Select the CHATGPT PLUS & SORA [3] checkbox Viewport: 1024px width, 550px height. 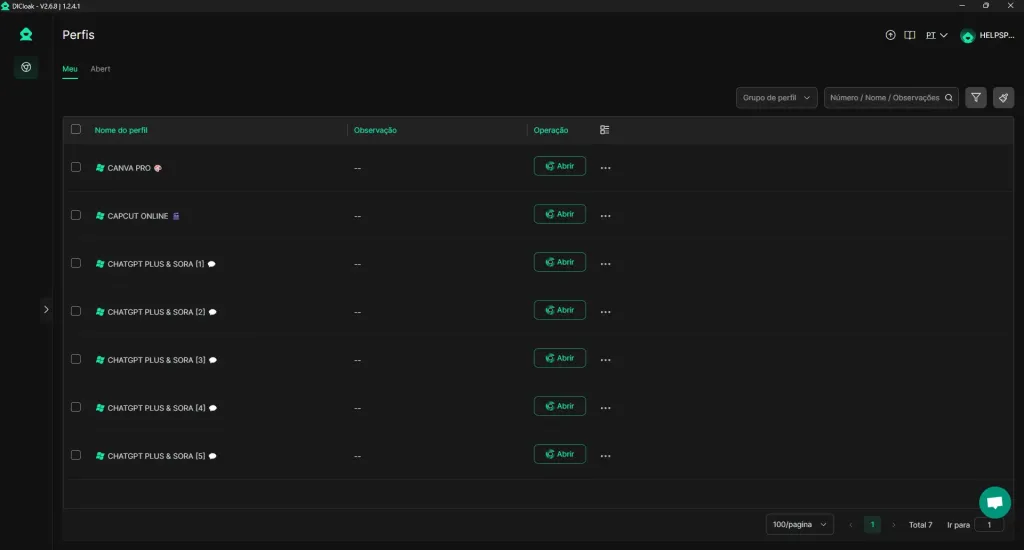coord(76,359)
